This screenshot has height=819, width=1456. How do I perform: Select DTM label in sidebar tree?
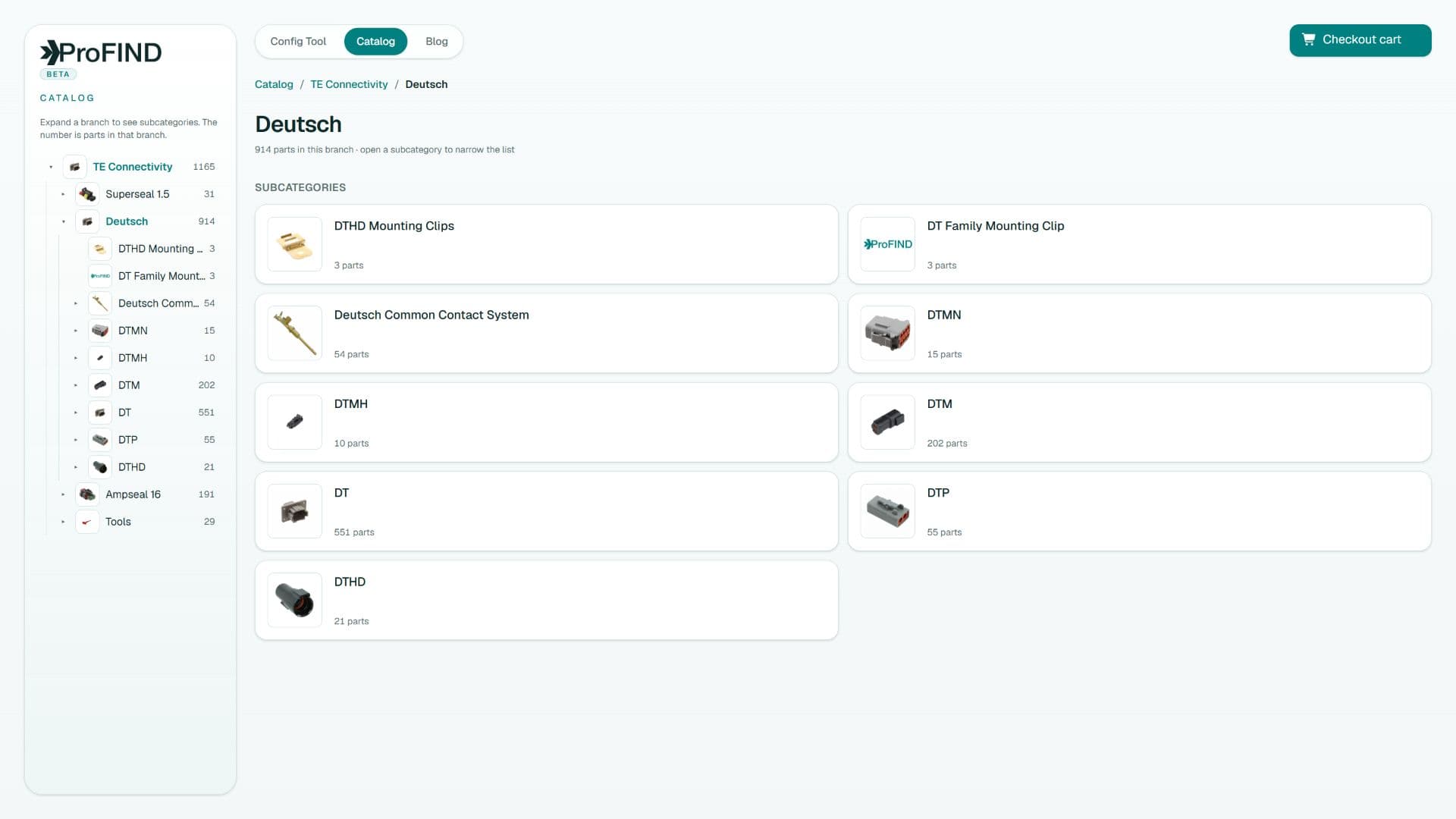tap(129, 385)
